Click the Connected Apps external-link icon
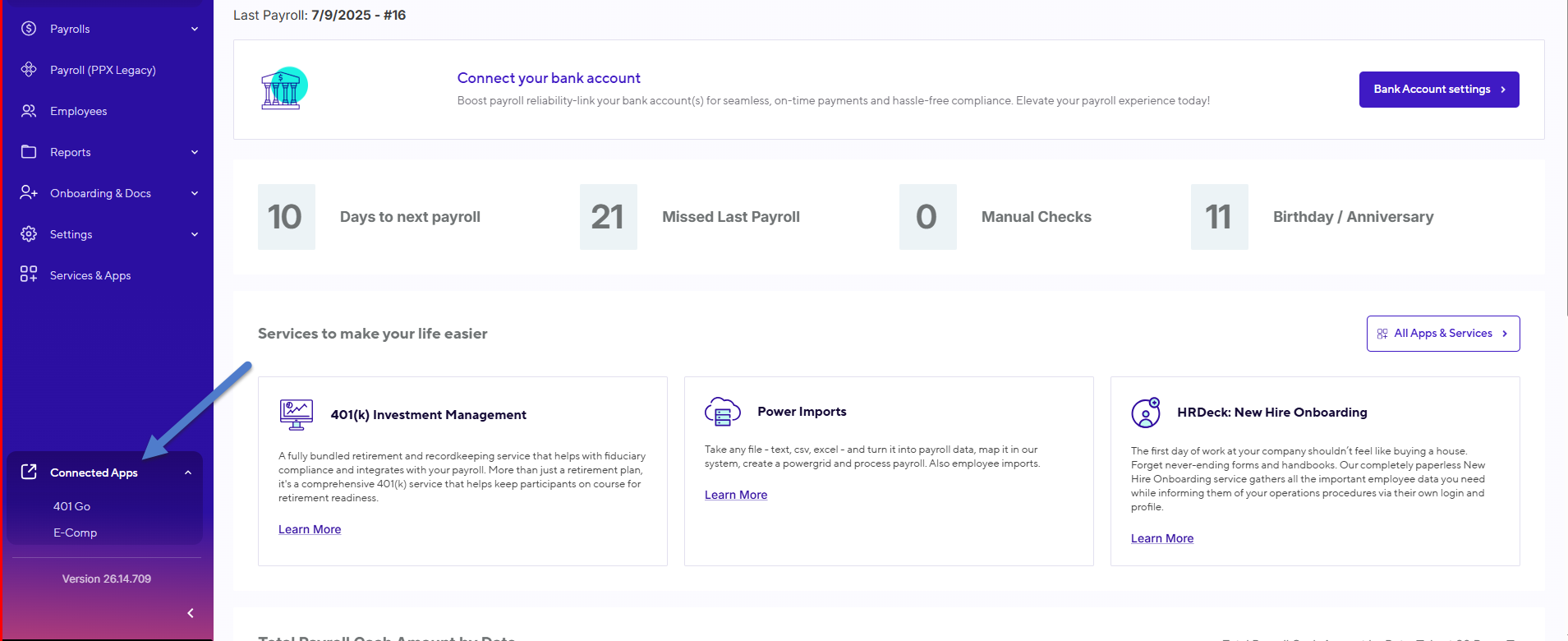This screenshot has width=1568, height=641. 29,472
